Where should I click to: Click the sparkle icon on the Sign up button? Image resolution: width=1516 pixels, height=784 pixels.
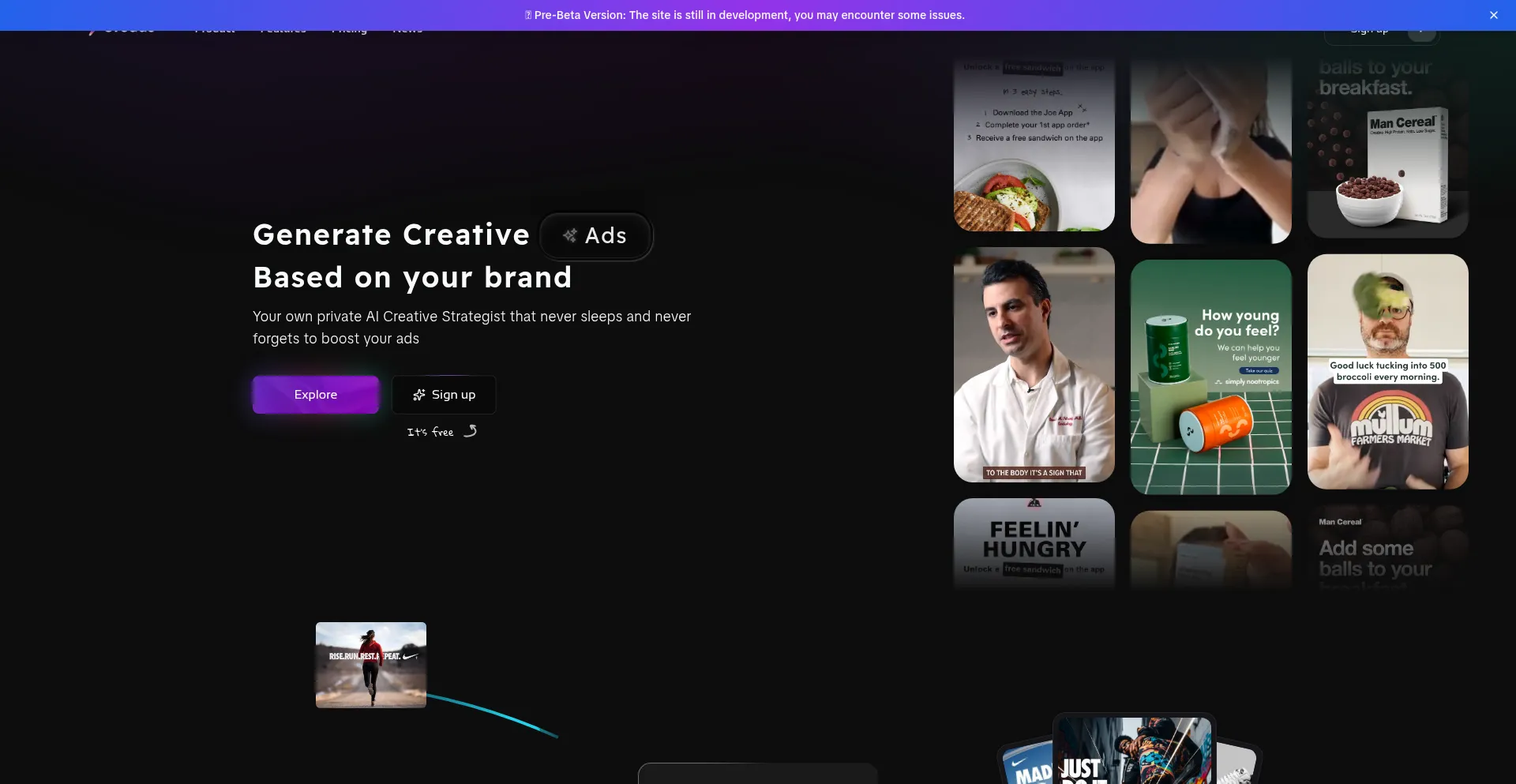(x=419, y=395)
